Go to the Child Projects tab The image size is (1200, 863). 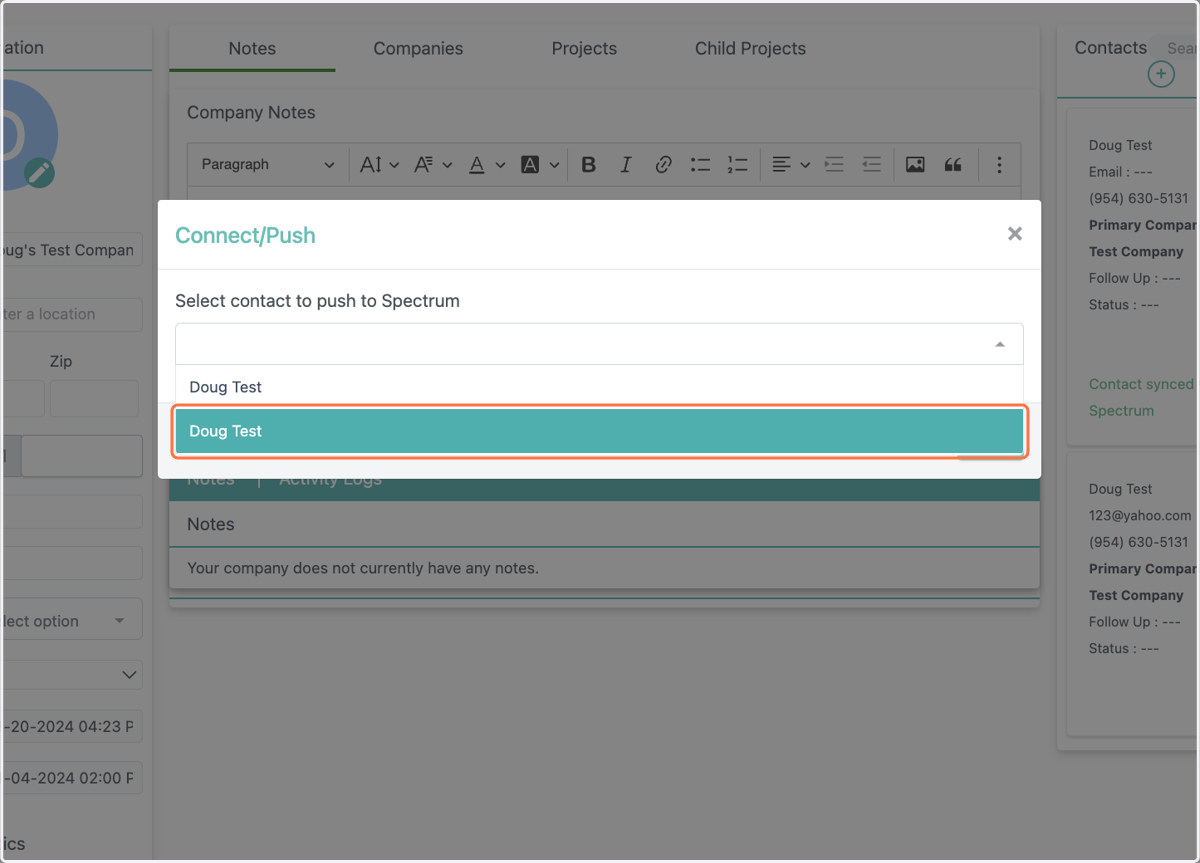pos(750,48)
